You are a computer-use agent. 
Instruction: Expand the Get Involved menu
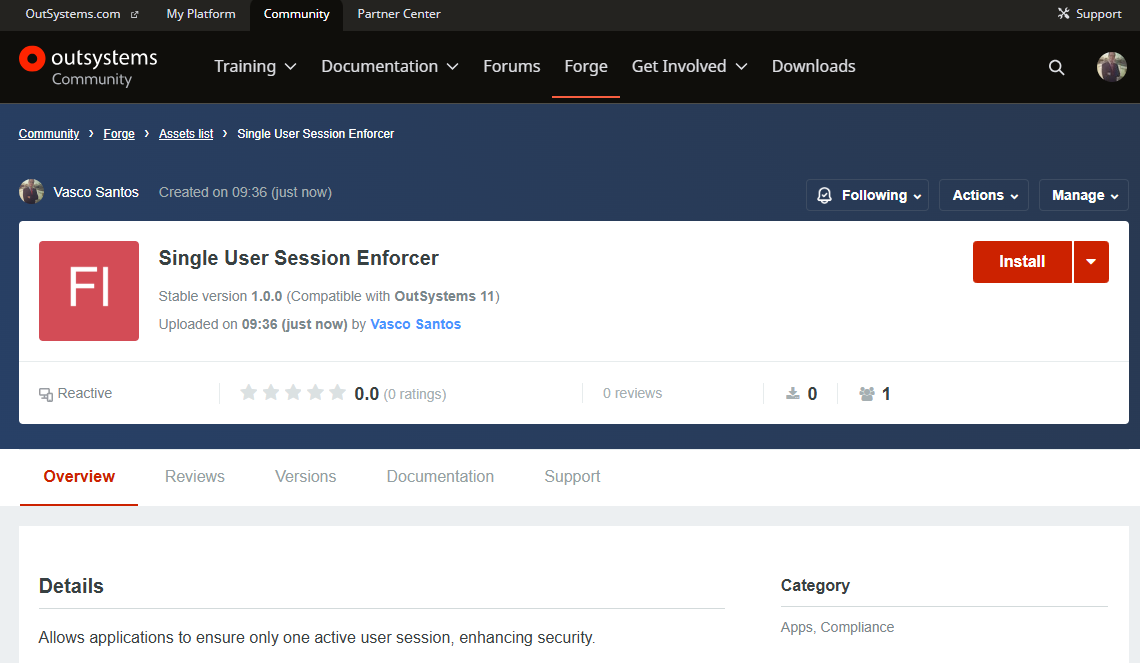(x=689, y=67)
